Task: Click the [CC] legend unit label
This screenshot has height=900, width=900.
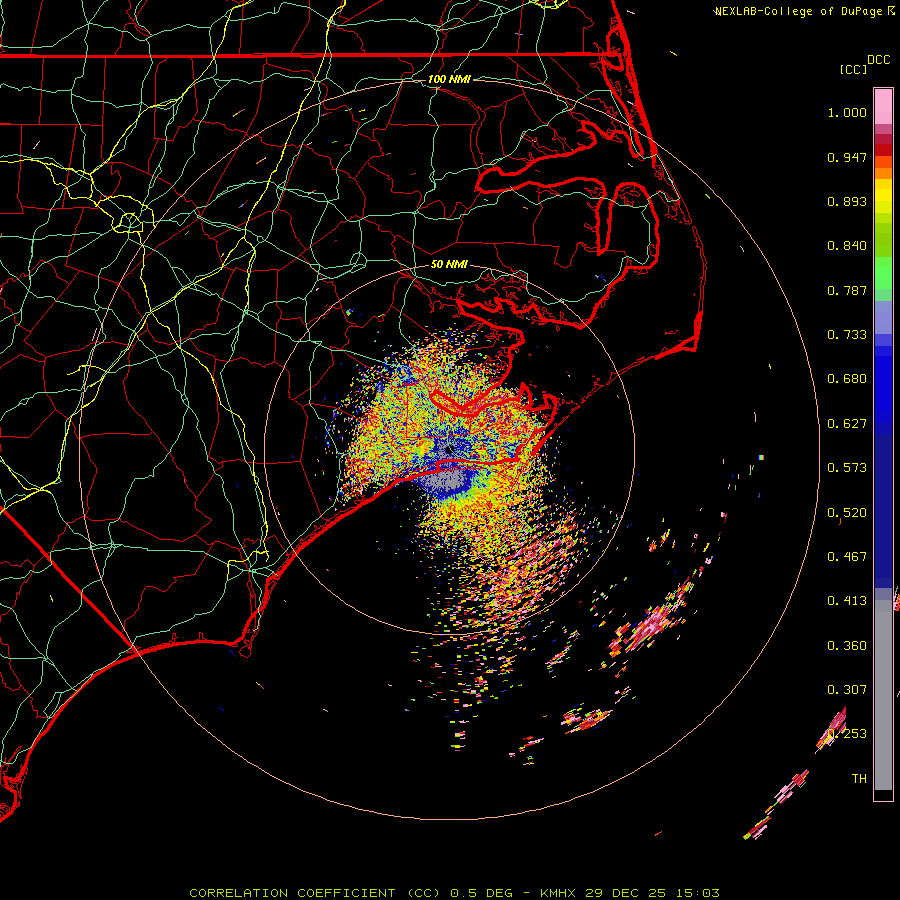Action: pyautogui.click(x=853, y=69)
